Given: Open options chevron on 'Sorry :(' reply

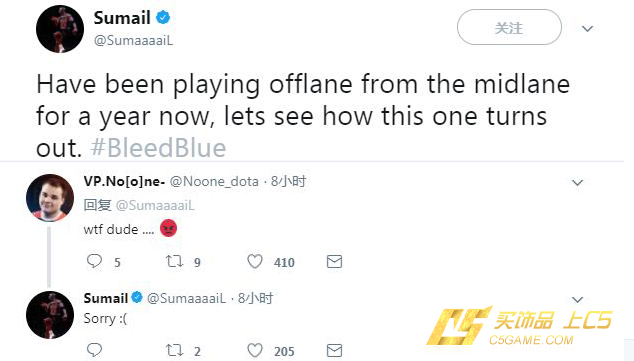Looking at the screenshot, I should click(577, 300).
